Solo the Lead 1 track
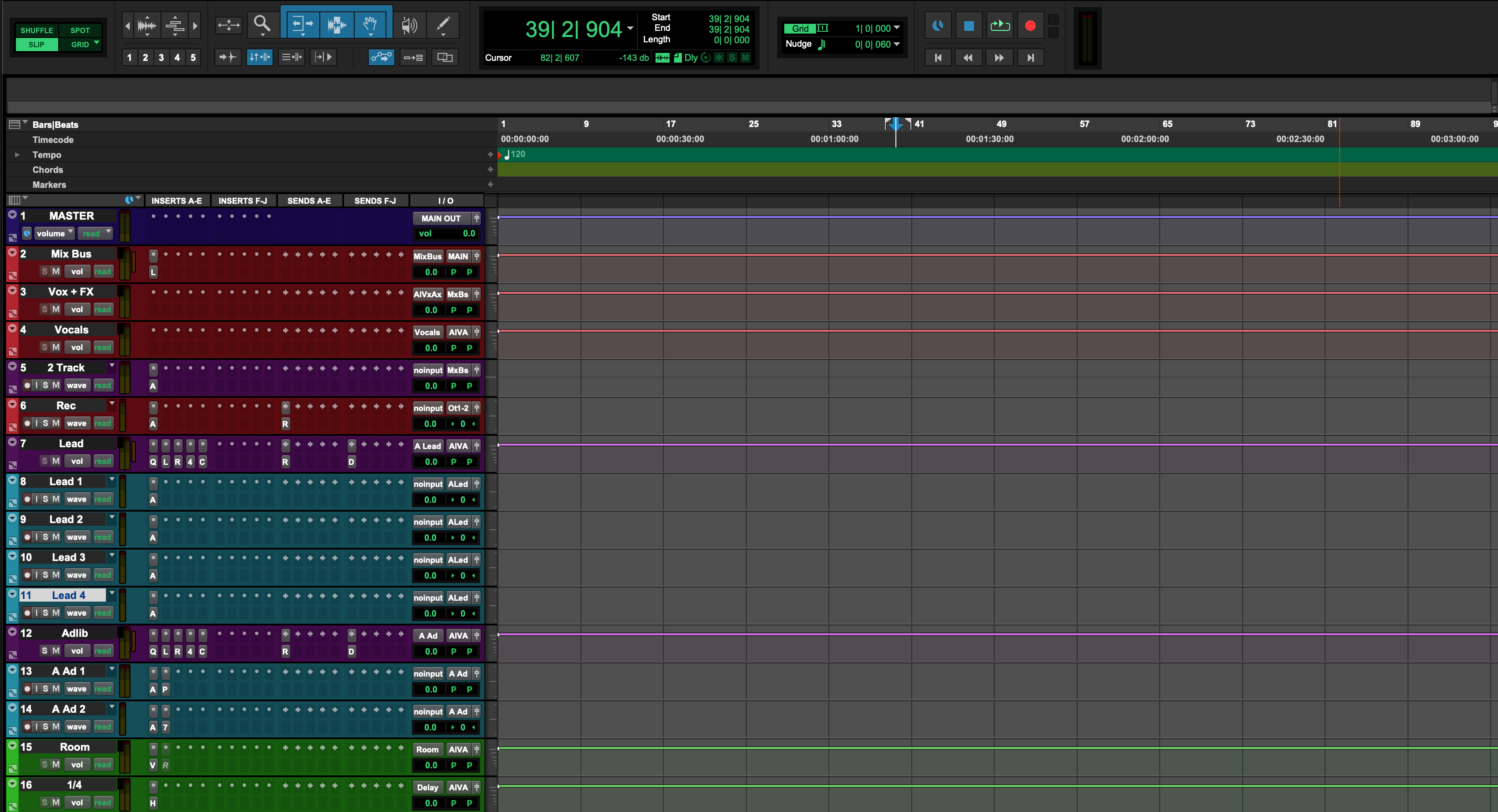The width and height of the screenshot is (1498, 812). (x=45, y=499)
